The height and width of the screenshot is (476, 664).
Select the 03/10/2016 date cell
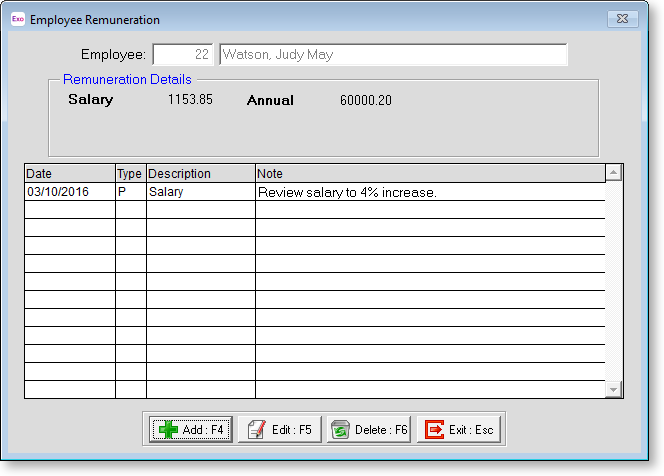(x=69, y=192)
